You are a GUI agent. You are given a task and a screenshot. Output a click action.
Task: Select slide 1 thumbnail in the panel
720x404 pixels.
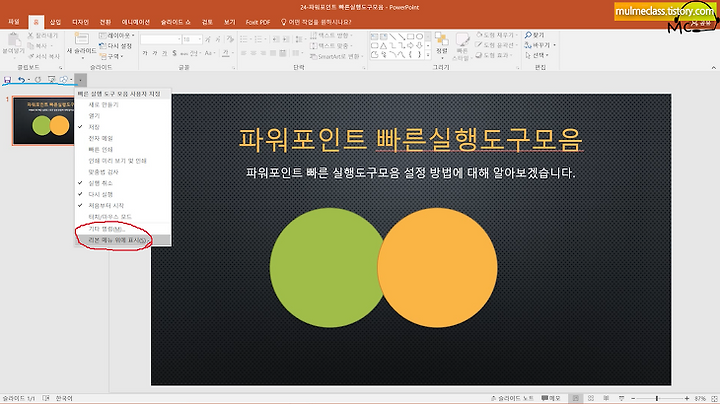[44, 121]
